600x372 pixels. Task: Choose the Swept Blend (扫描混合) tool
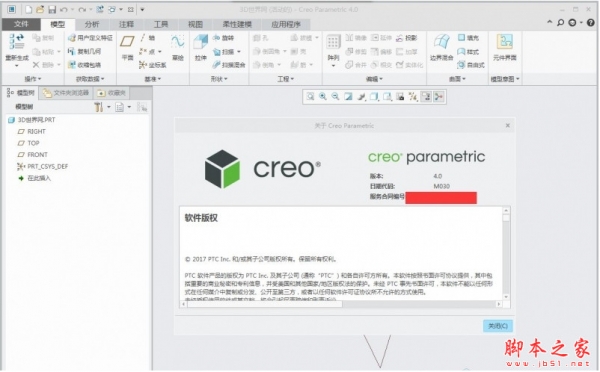click(x=229, y=65)
